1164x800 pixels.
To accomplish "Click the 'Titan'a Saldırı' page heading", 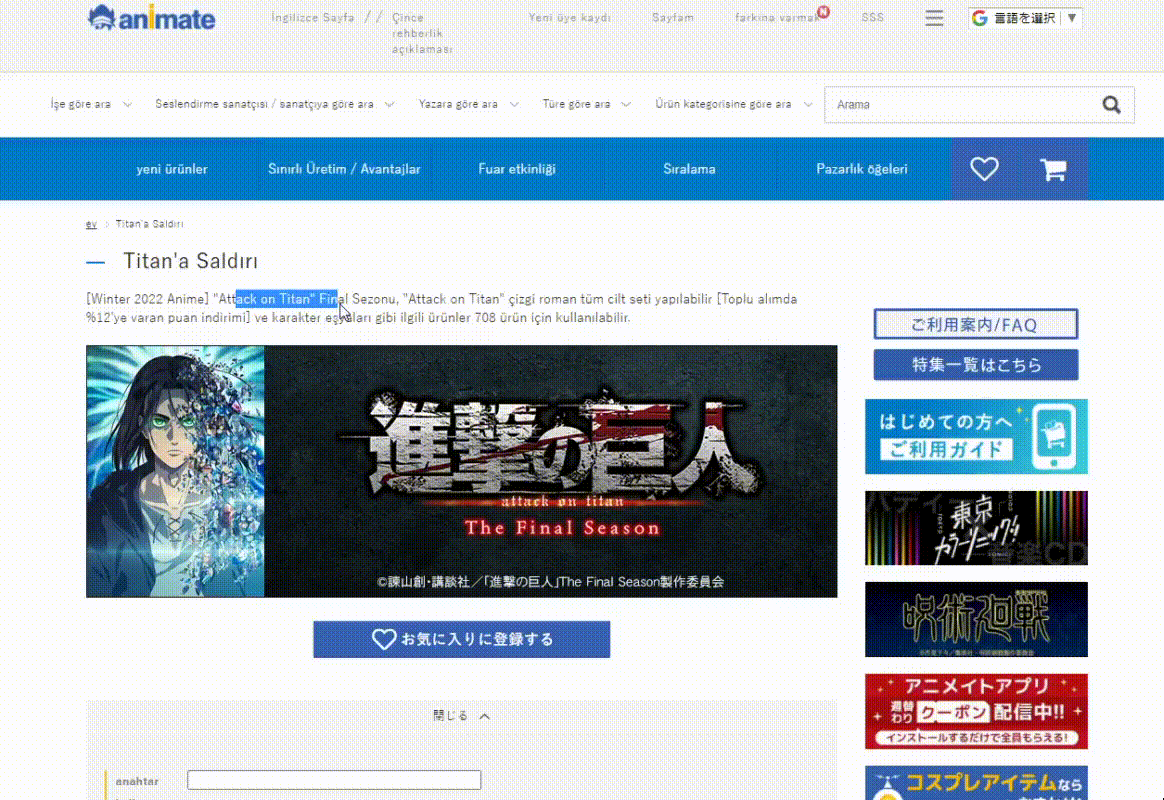I will [x=190, y=261].
